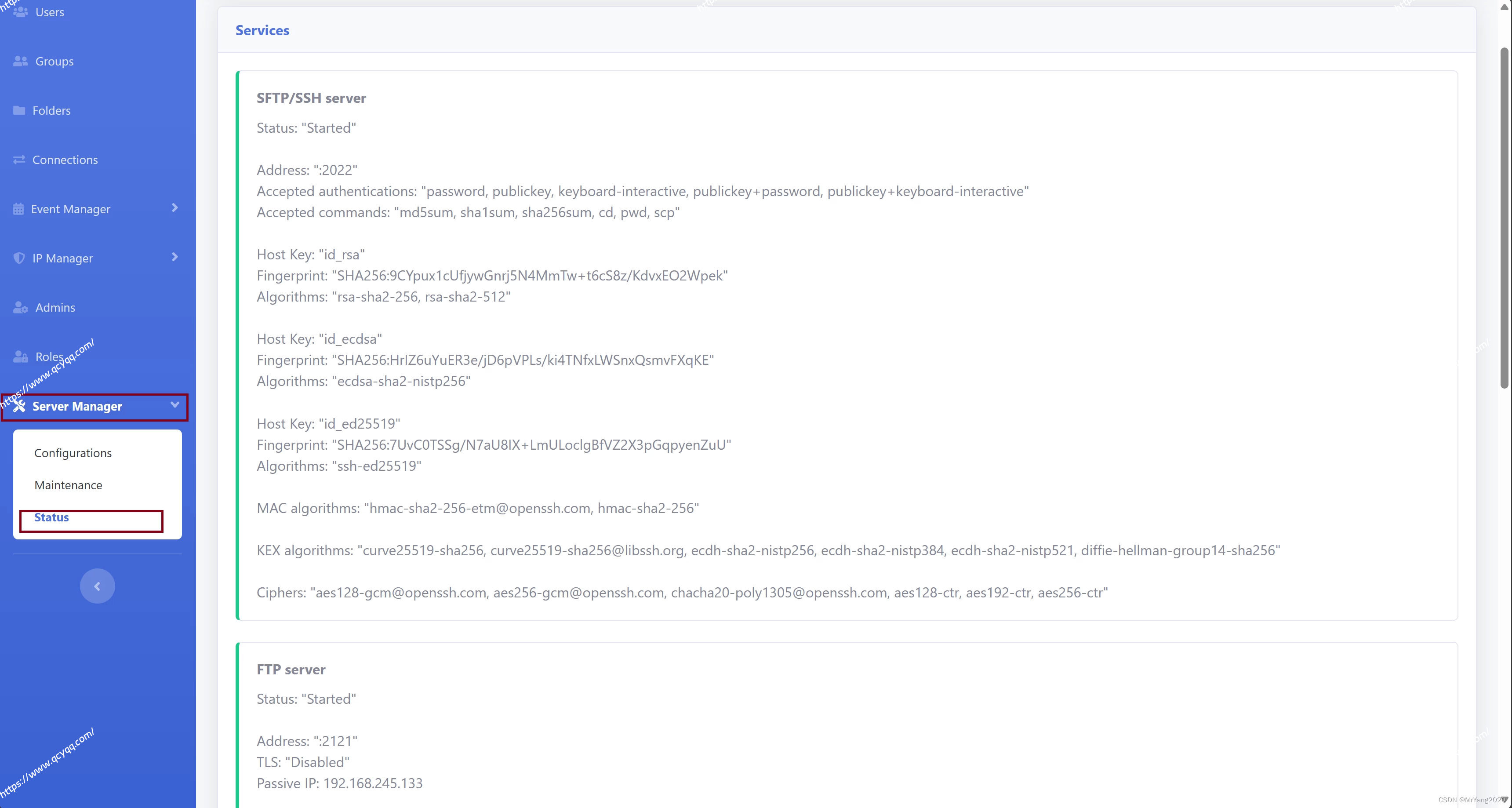This screenshot has width=1512, height=808.
Task: Click the IP Manager shield icon
Action: (x=19, y=258)
